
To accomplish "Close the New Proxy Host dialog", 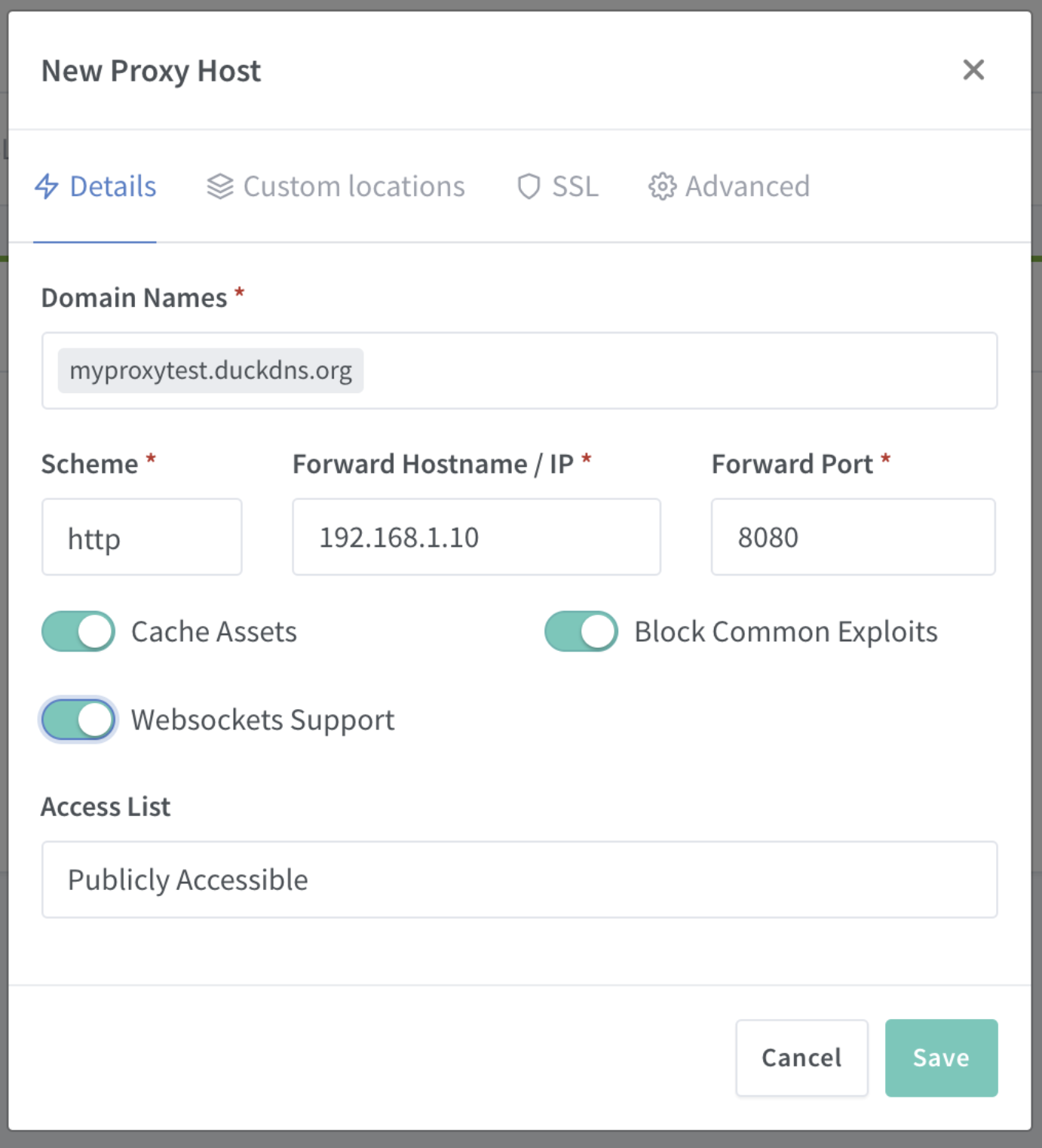I will pos(973,70).
